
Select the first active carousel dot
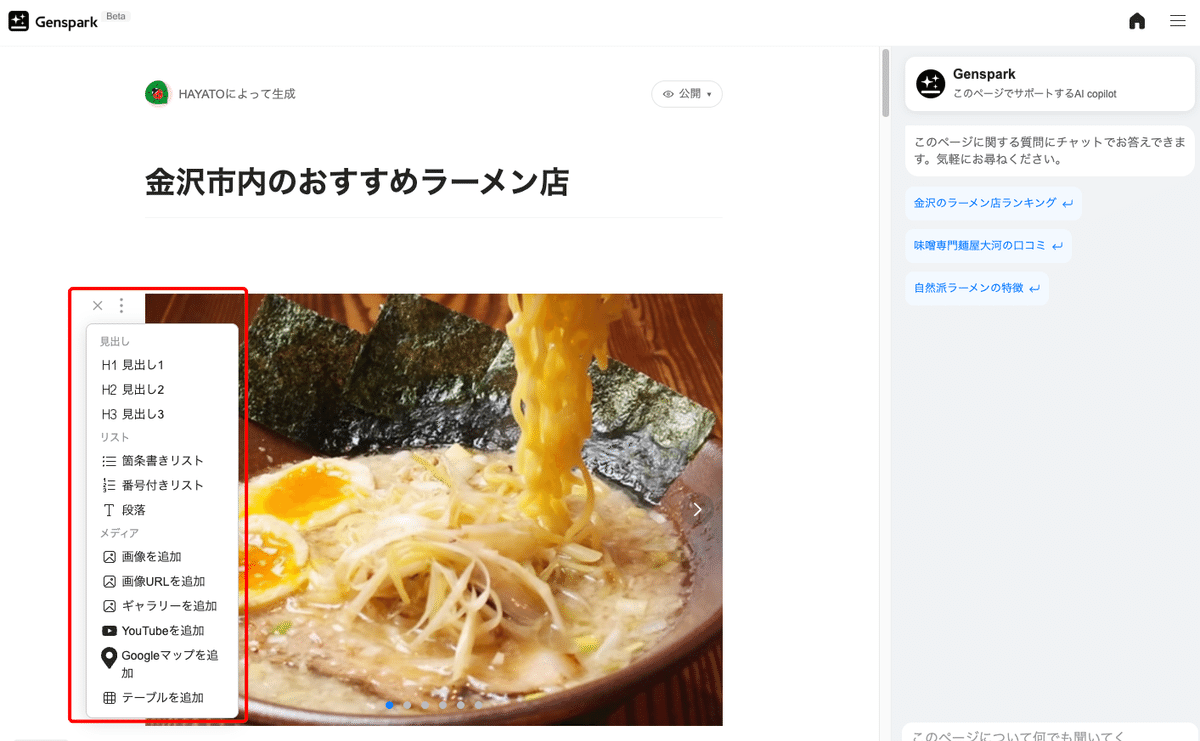pyautogui.click(x=390, y=705)
